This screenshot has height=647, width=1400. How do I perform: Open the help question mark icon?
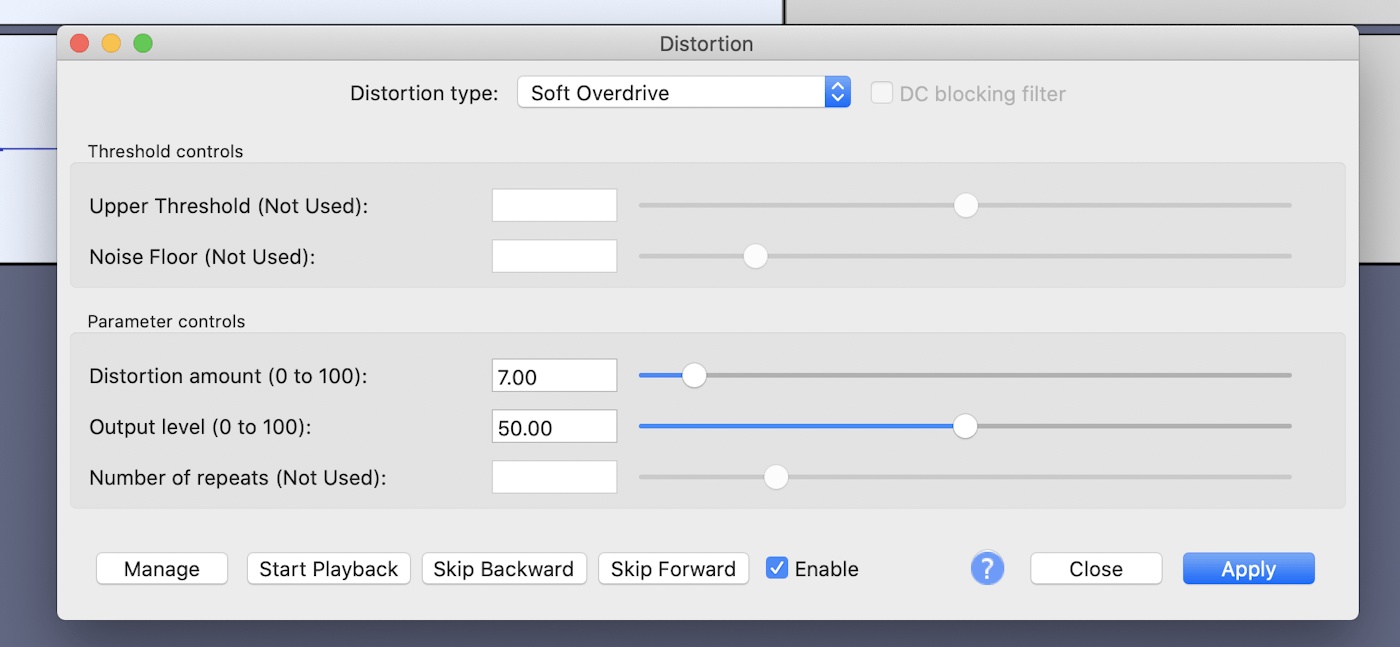pyautogui.click(x=987, y=568)
